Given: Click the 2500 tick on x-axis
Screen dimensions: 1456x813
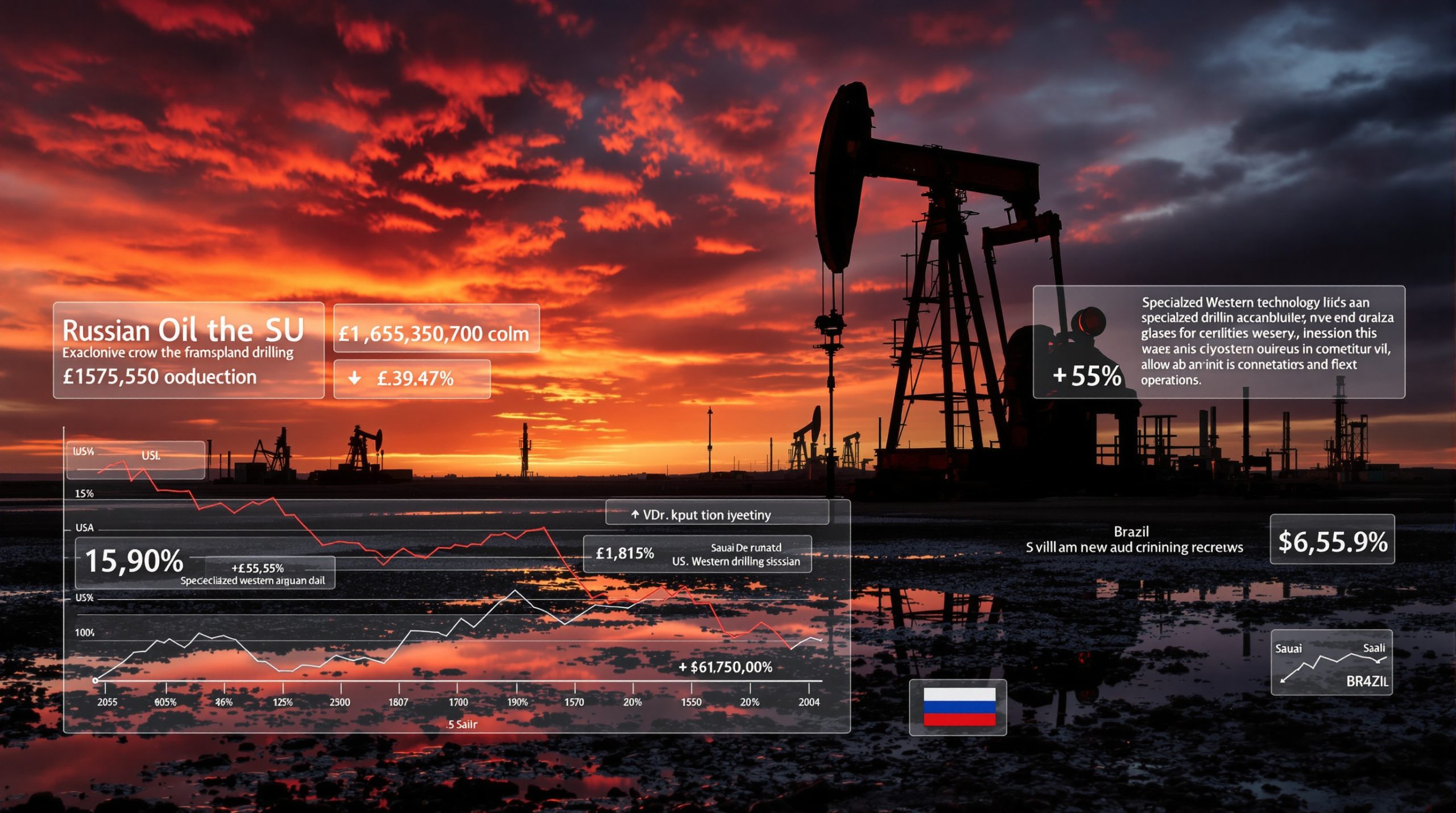Looking at the screenshot, I should tap(340, 702).
